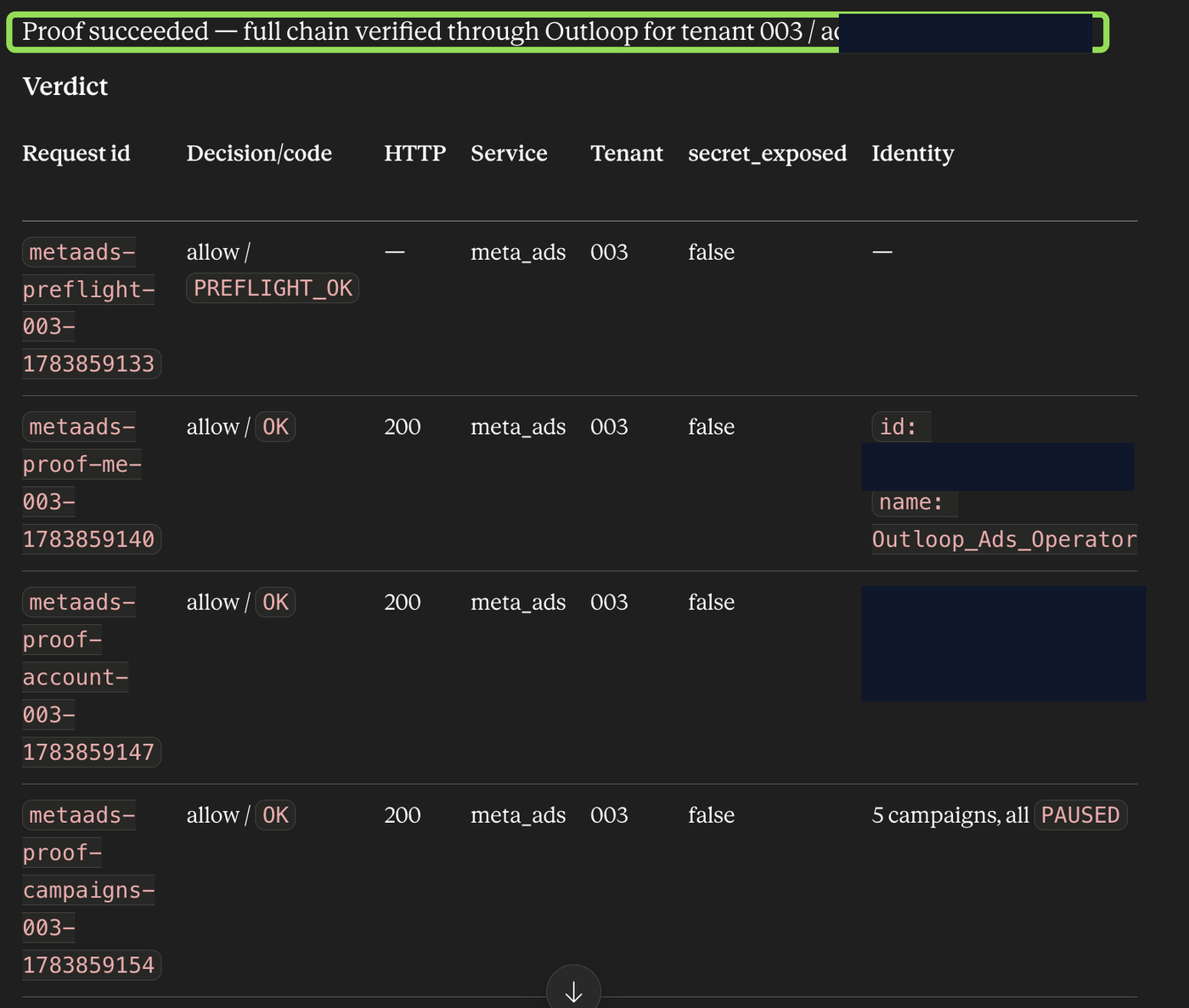Select request id metaads-proof-campaigns-003-1783859154
This screenshot has height=1008, width=1189.
coord(90,890)
